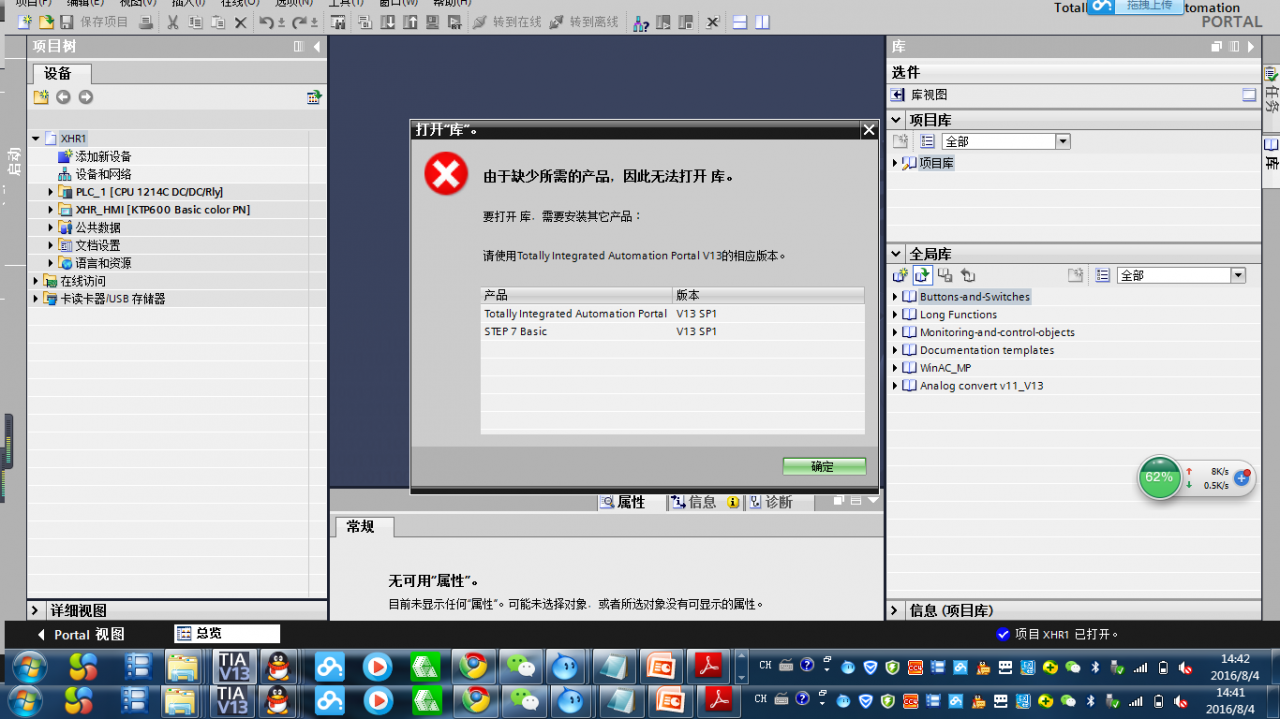
Task: Create new global library icon
Action: click(900, 275)
